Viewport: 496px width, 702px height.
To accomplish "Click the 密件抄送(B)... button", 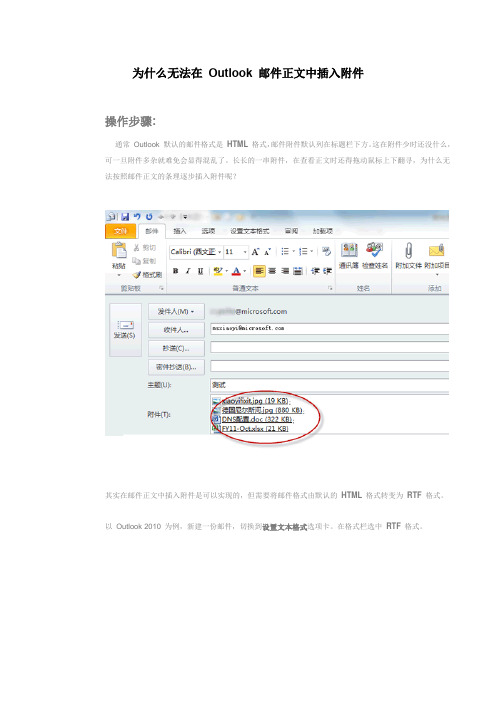I will 176,367.
